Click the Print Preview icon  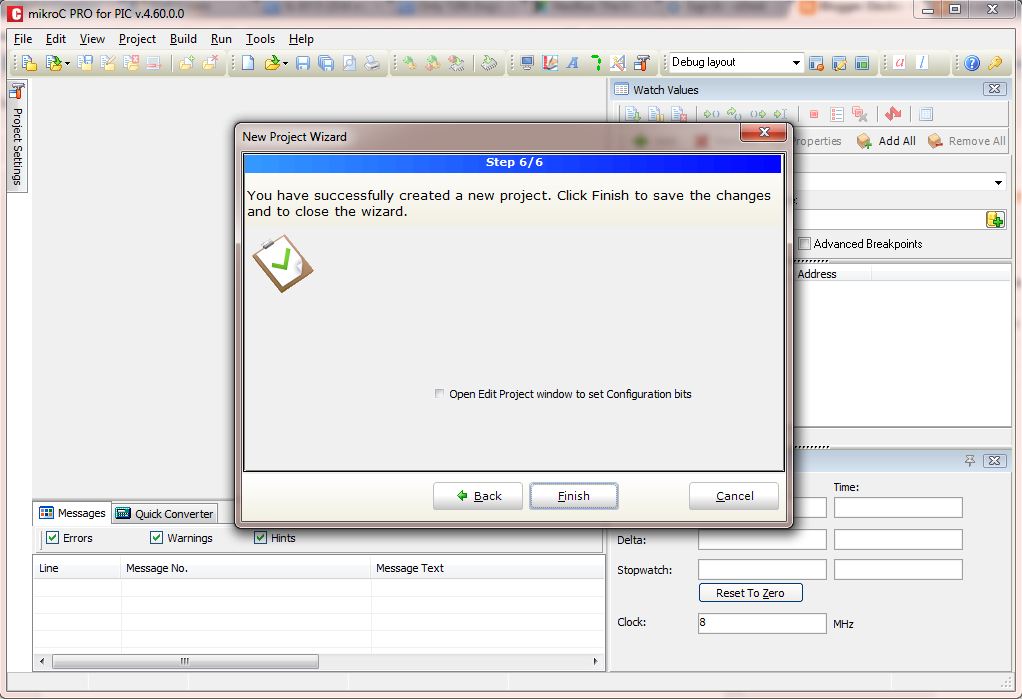click(349, 63)
